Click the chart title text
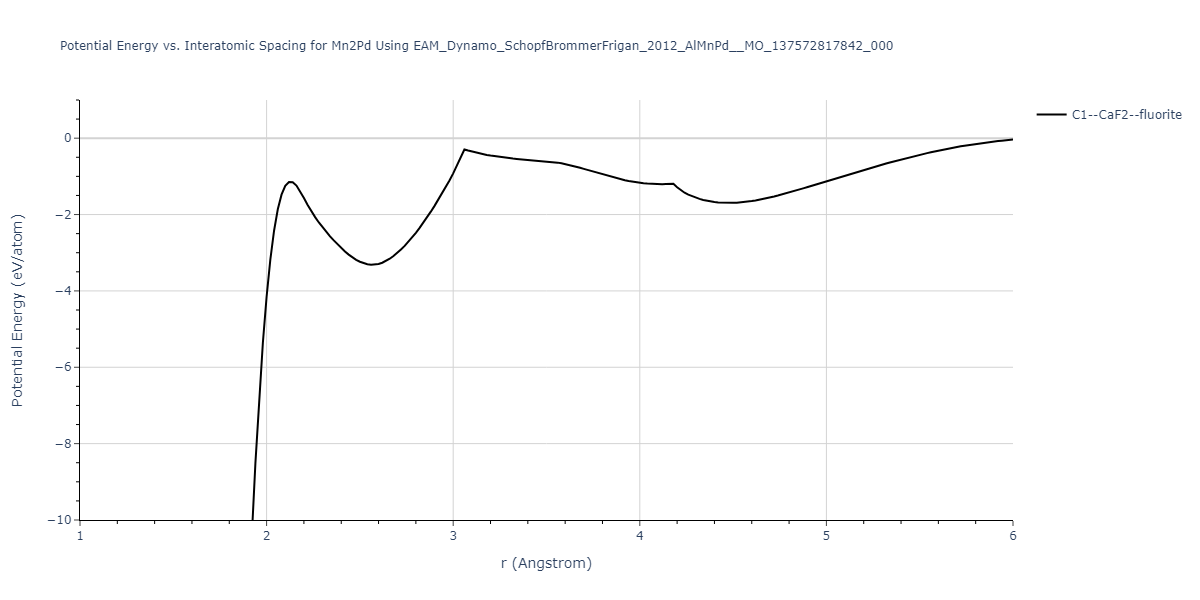The width and height of the screenshot is (1200, 600). tap(476, 46)
